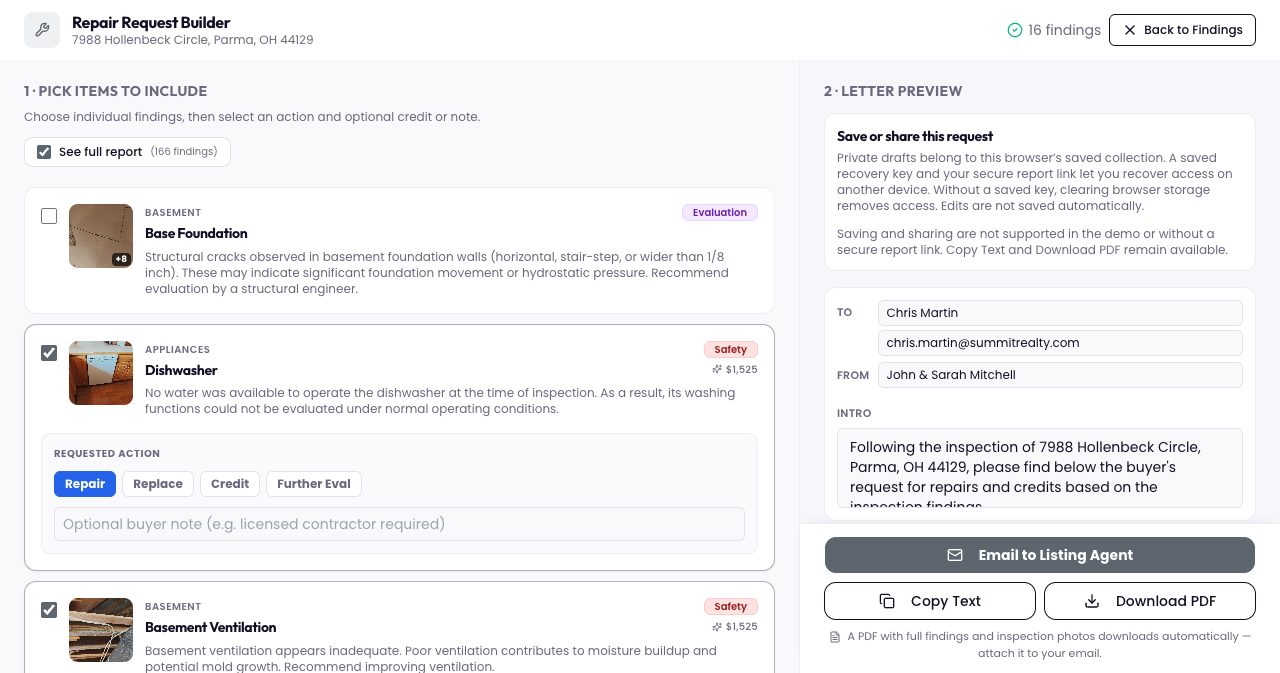Click the Base Foundation title
The width and height of the screenshot is (1280, 673).
[196, 233]
